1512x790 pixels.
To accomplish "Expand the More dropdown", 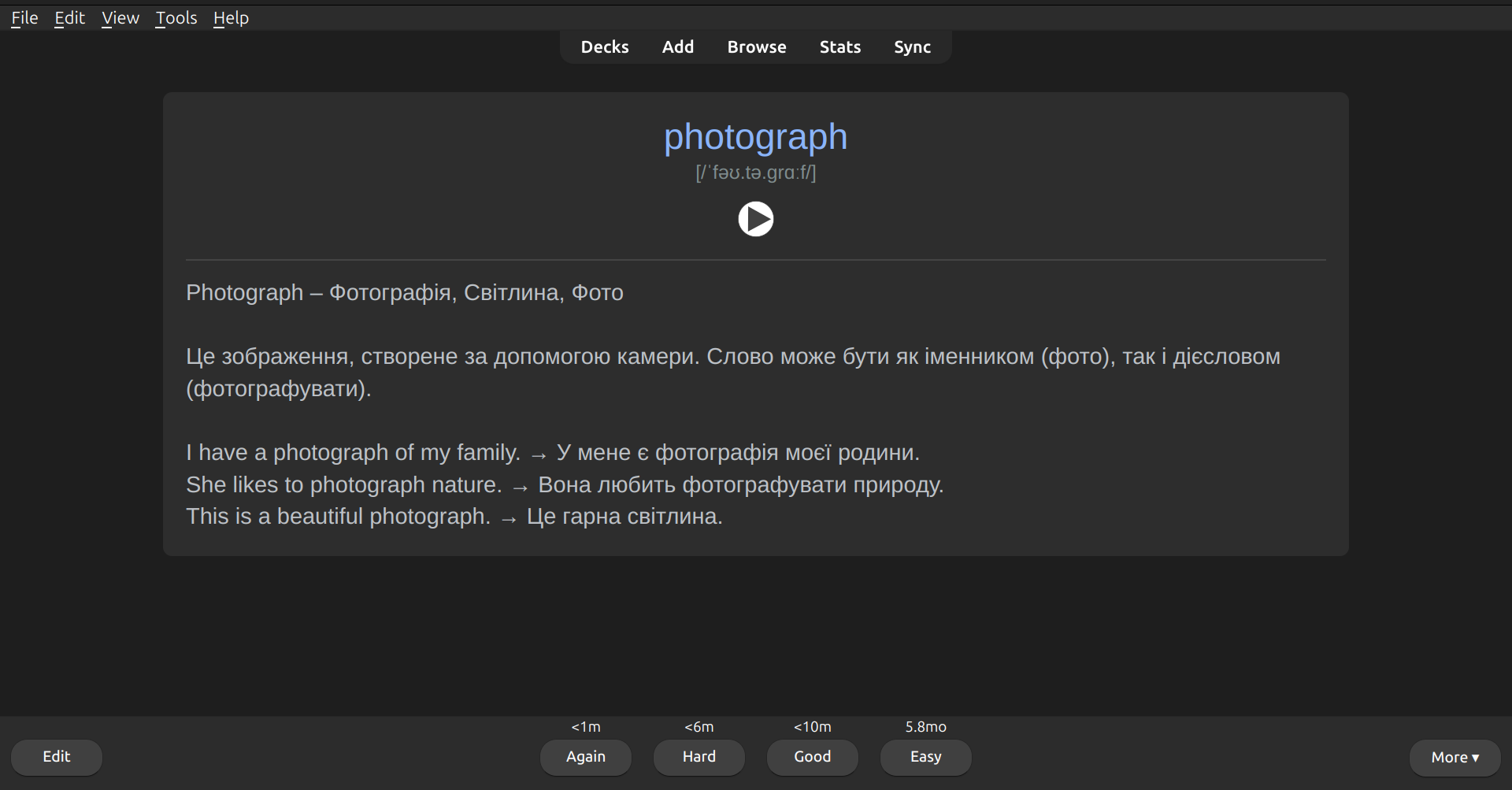I will click(1455, 758).
